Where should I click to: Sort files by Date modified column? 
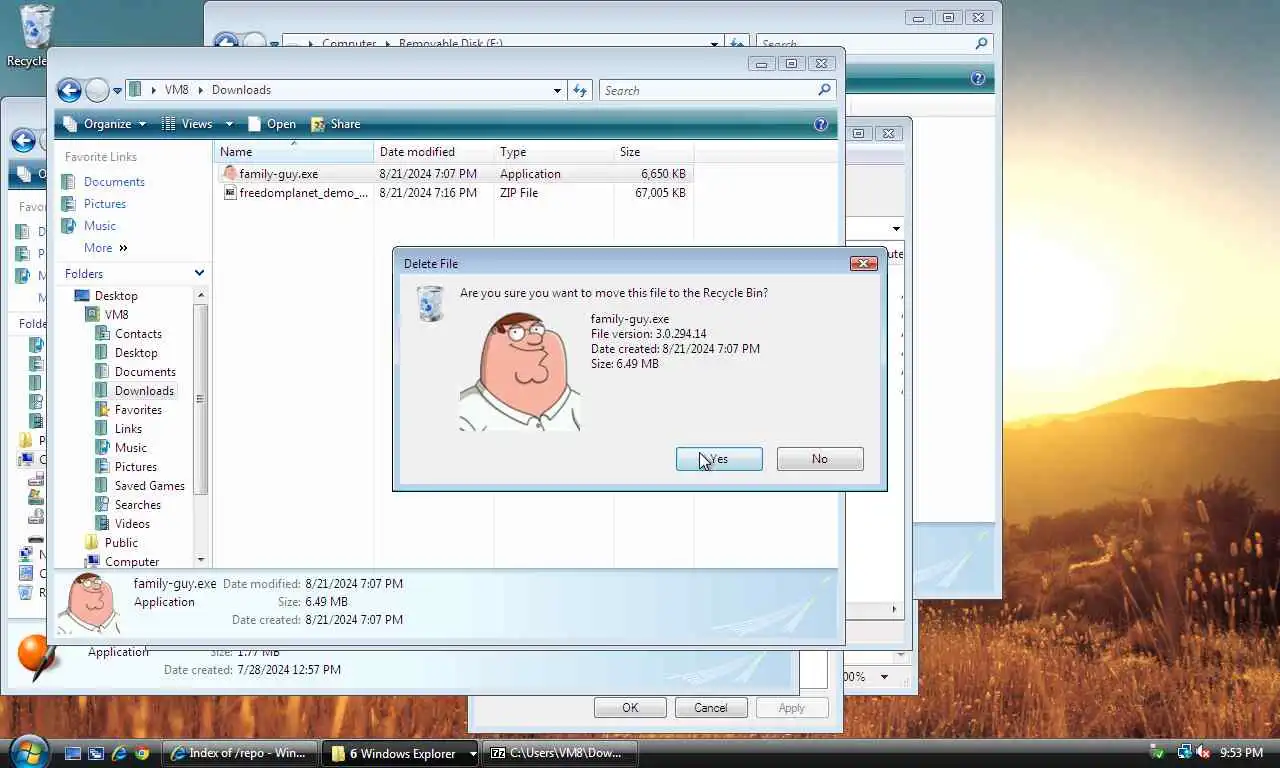[x=434, y=152]
